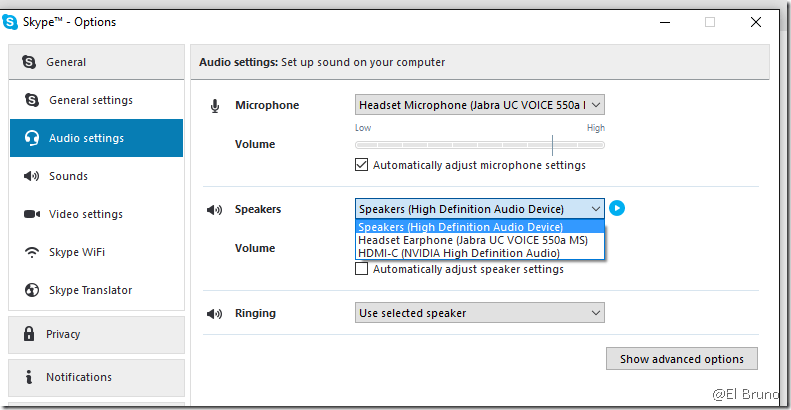Click the WiFi icon for Skype WiFi
Viewport: 791px width, 410px height.
pyautogui.click(x=31, y=252)
